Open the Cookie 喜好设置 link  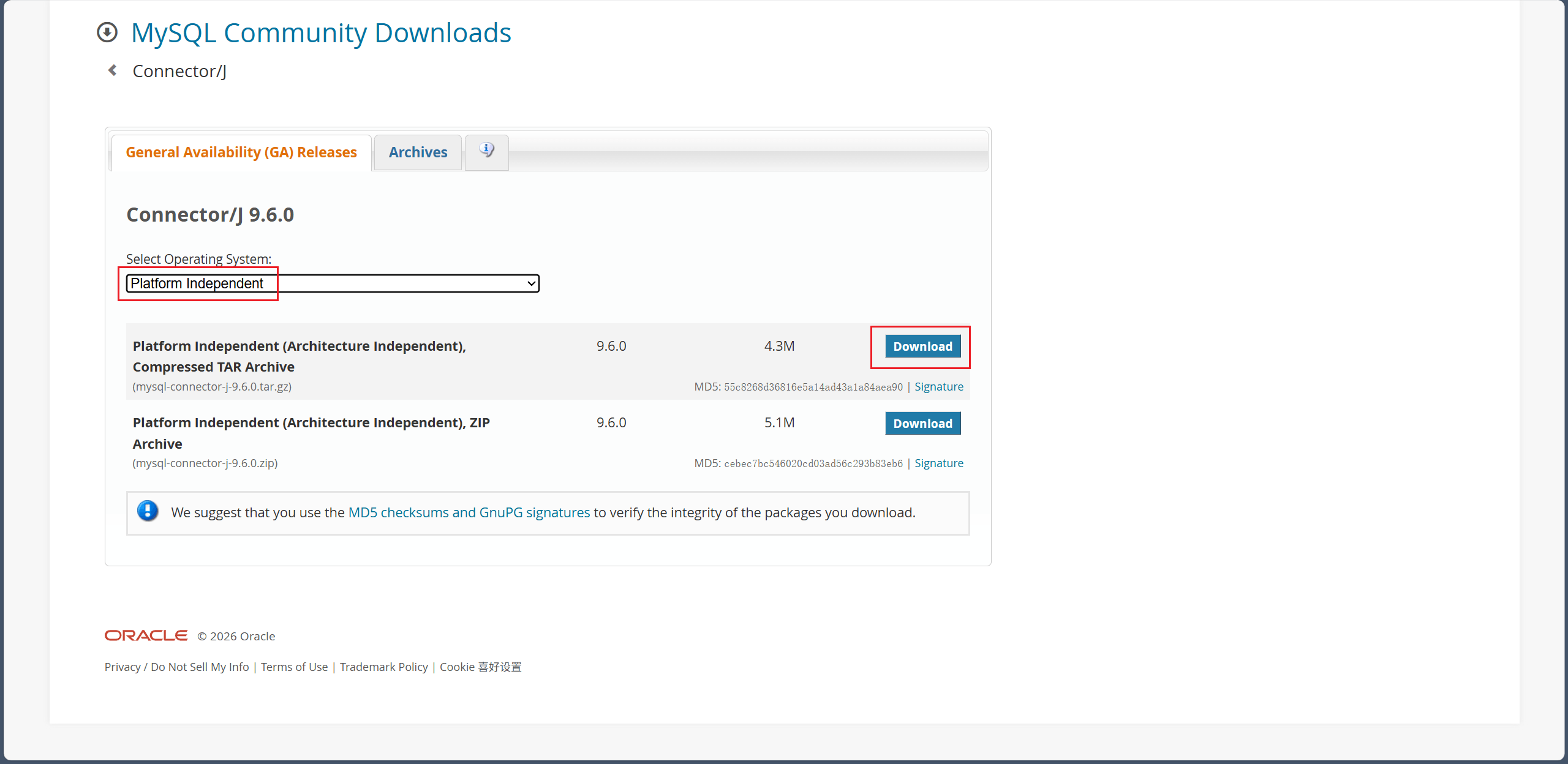pos(480,667)
